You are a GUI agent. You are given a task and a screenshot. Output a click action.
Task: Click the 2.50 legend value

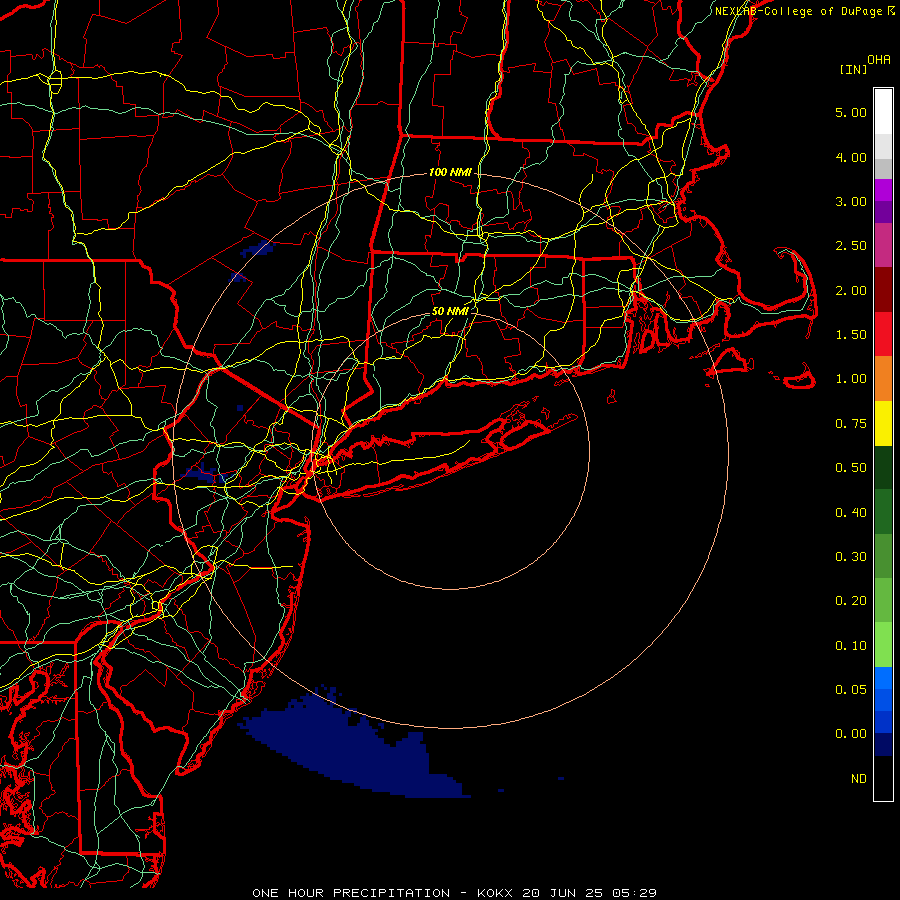coord(851,246)
